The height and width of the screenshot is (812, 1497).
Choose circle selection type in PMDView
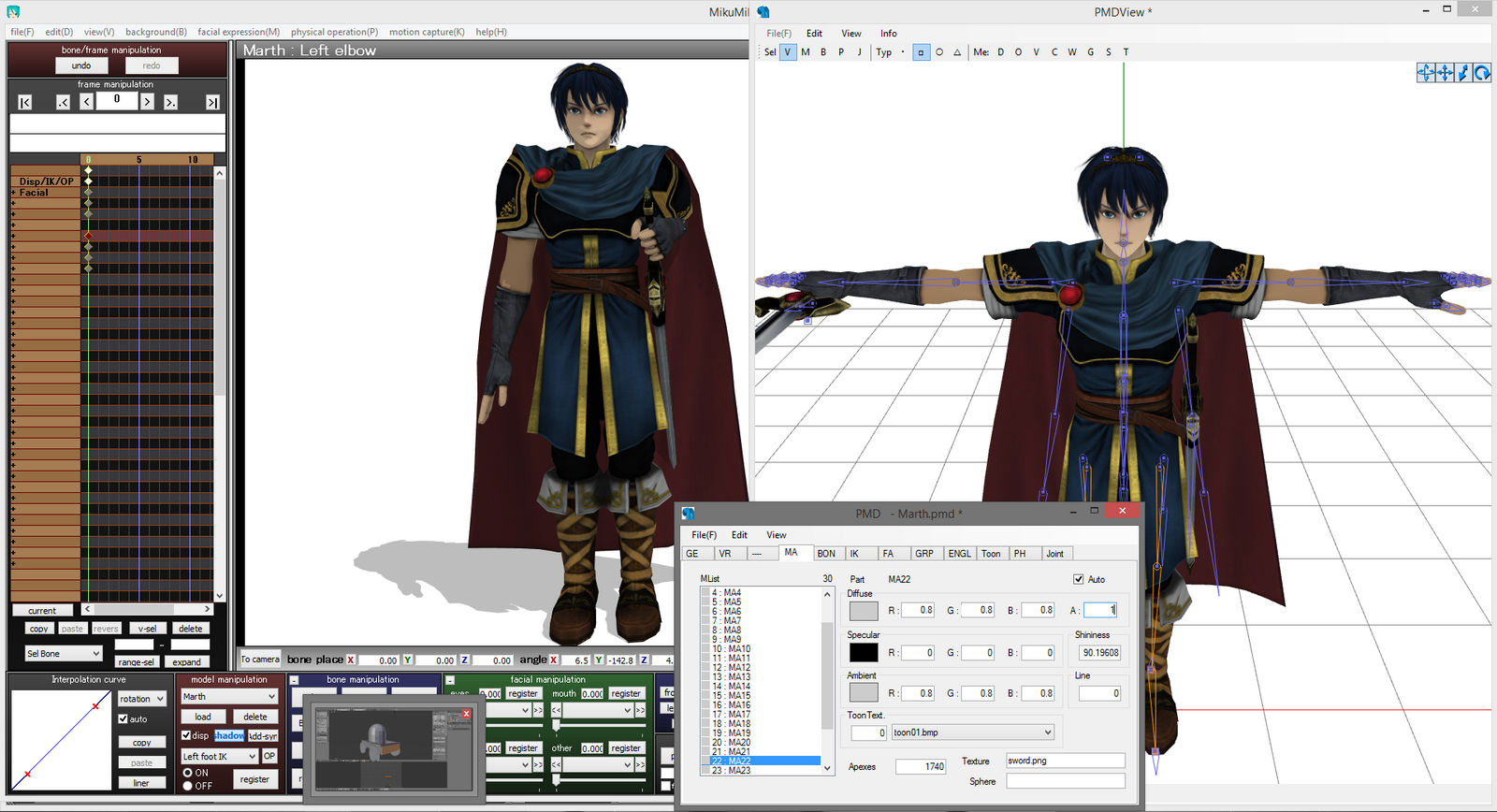coord(939,52)
